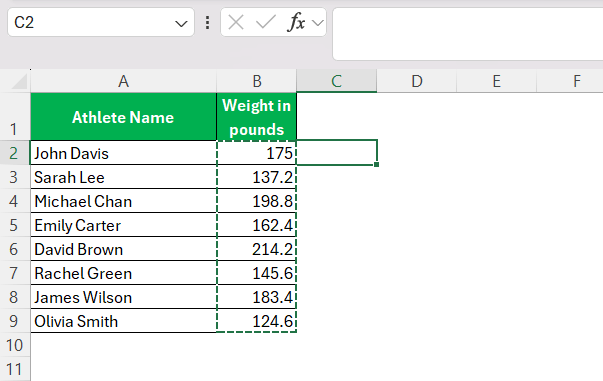
Task: Select row 11 header
Action: (x=15, y=369)
